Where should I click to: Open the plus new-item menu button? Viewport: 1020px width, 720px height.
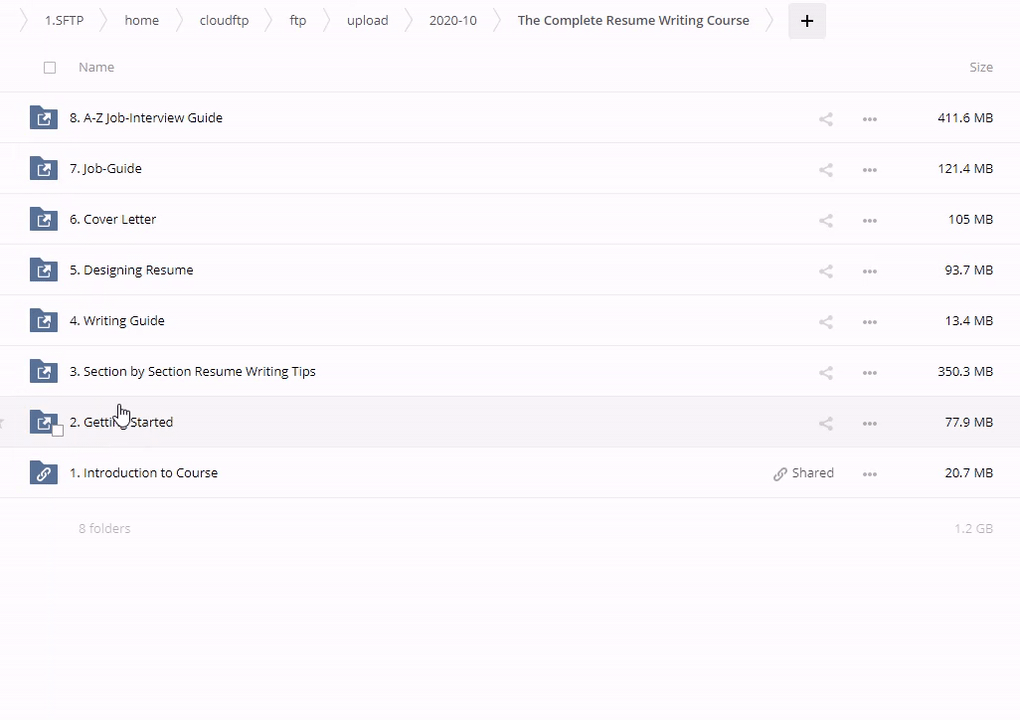click(x=807, y=21)
